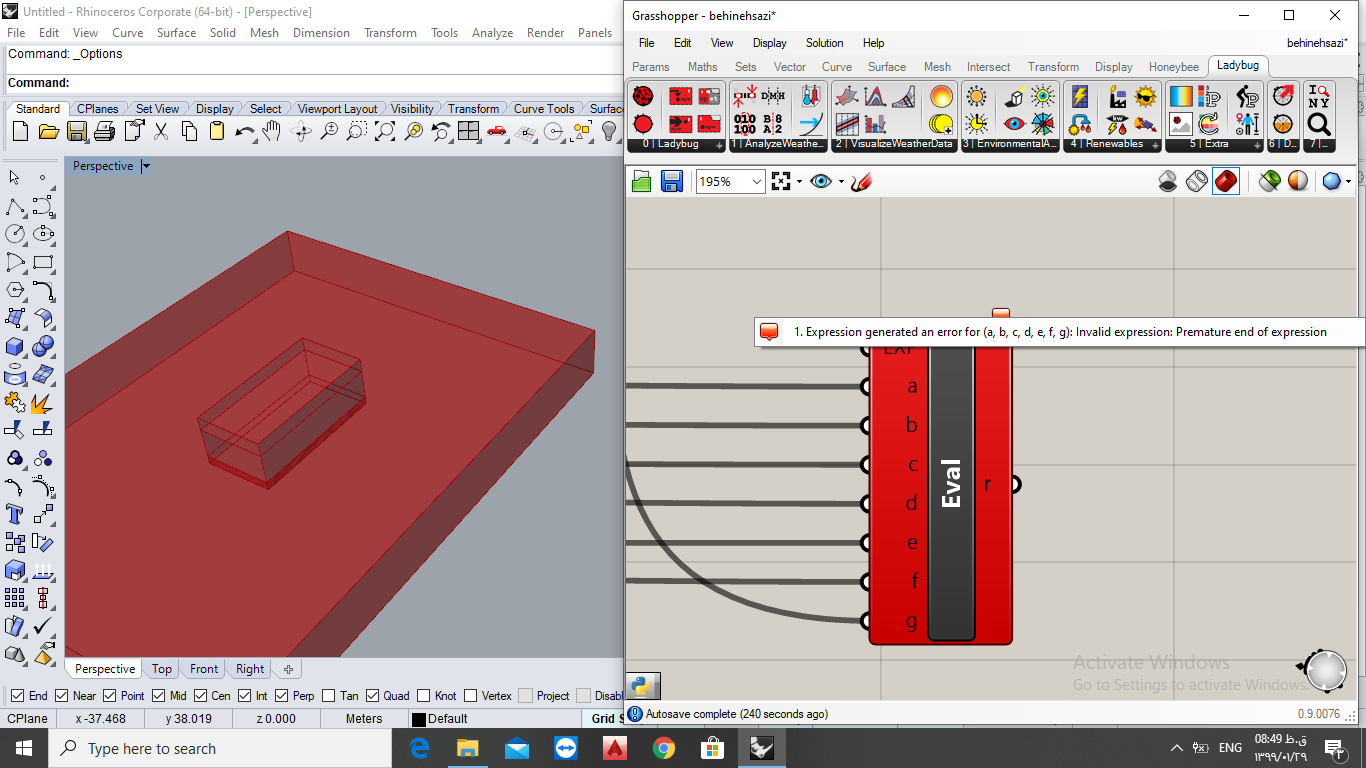Expand the Grasshopper preview eye dropdown arrow
1366x768 pixels.
click(841, 182)
